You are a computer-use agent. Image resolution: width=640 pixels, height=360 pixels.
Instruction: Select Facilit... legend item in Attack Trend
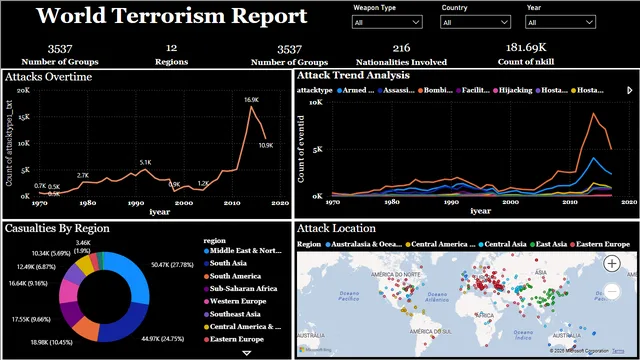tap(473, 90)
